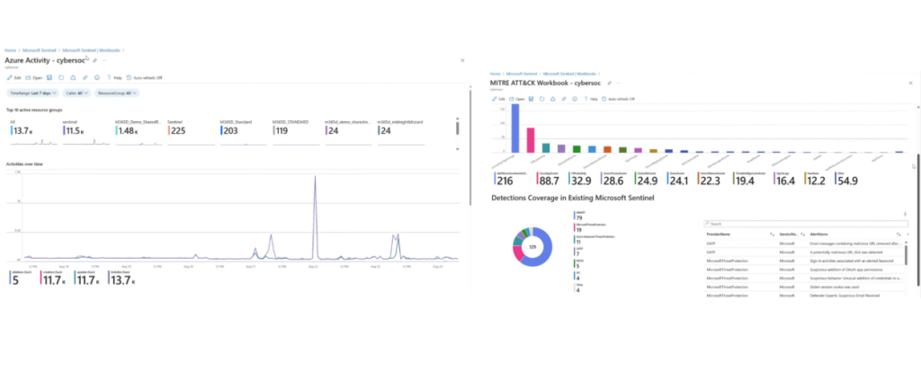Click the pin icon in Azure Activity toolbar
The height and width of the screenshot is (371, 921).
pyautogui.click(x=85, y=77)
